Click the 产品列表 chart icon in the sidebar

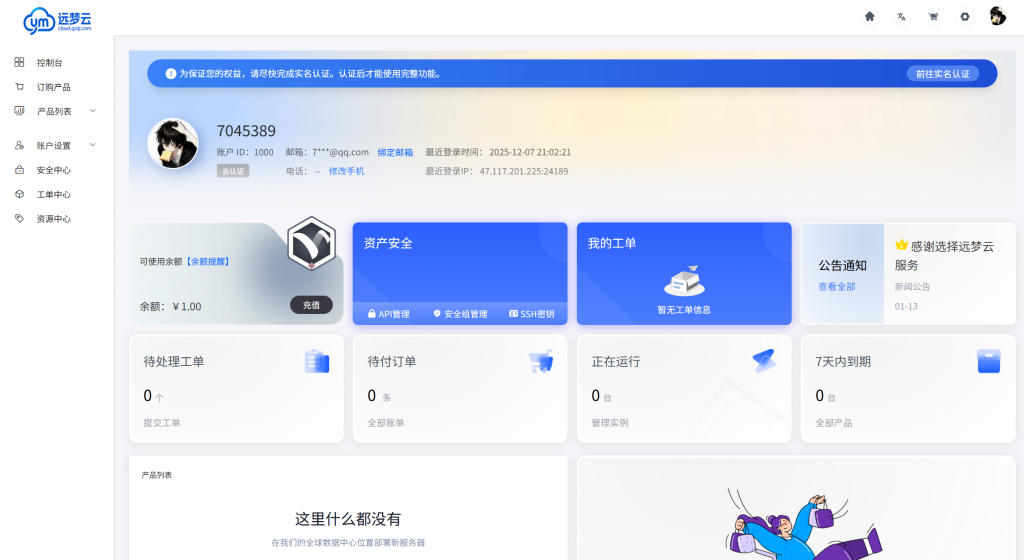click(x=20, y=111)
